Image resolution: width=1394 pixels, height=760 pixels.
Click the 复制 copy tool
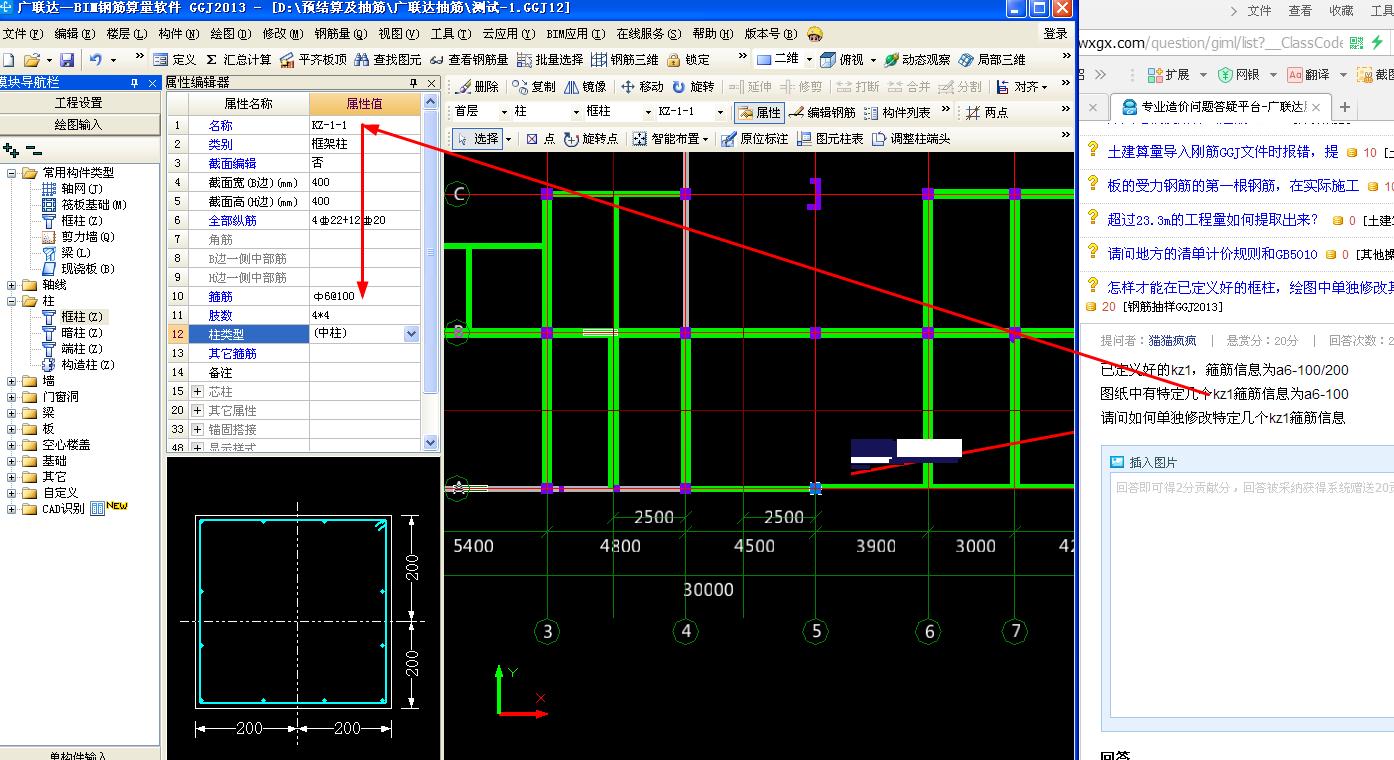[533, 87]
